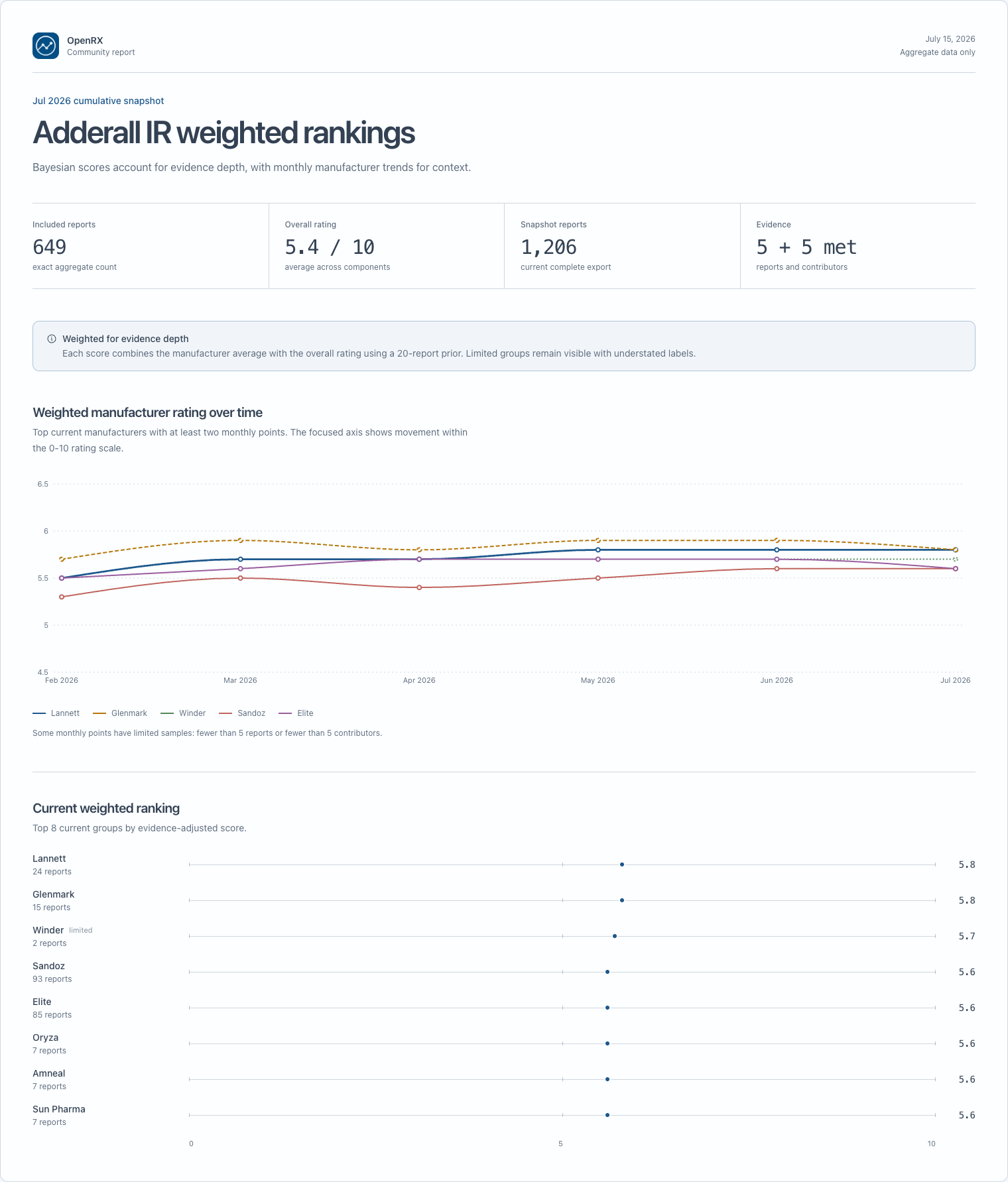Click the Winder ranking row name
This screenshot has height=1182, width=1008.
(48, 930)
